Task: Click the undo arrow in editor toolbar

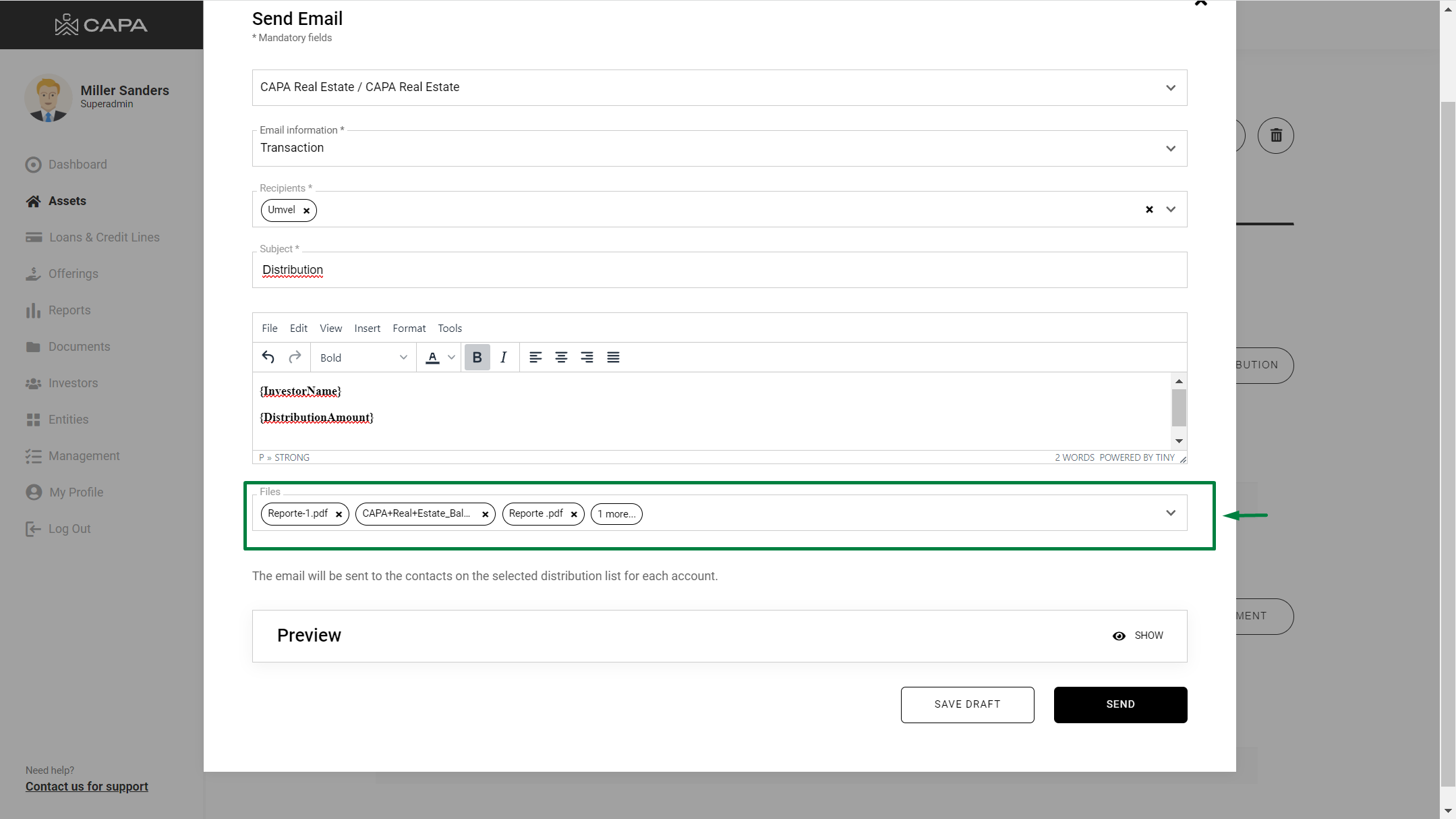Action: click(x=268, y=358)
